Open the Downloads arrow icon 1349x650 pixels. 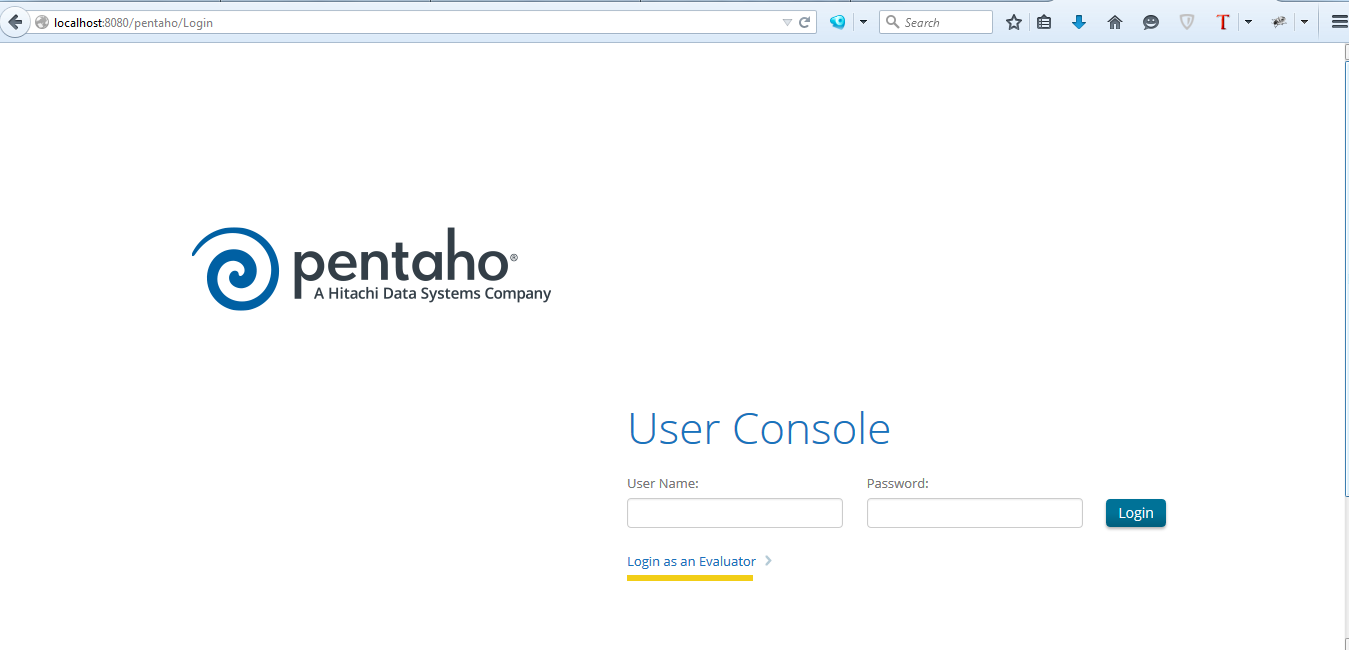click(x=1079, y=22)
